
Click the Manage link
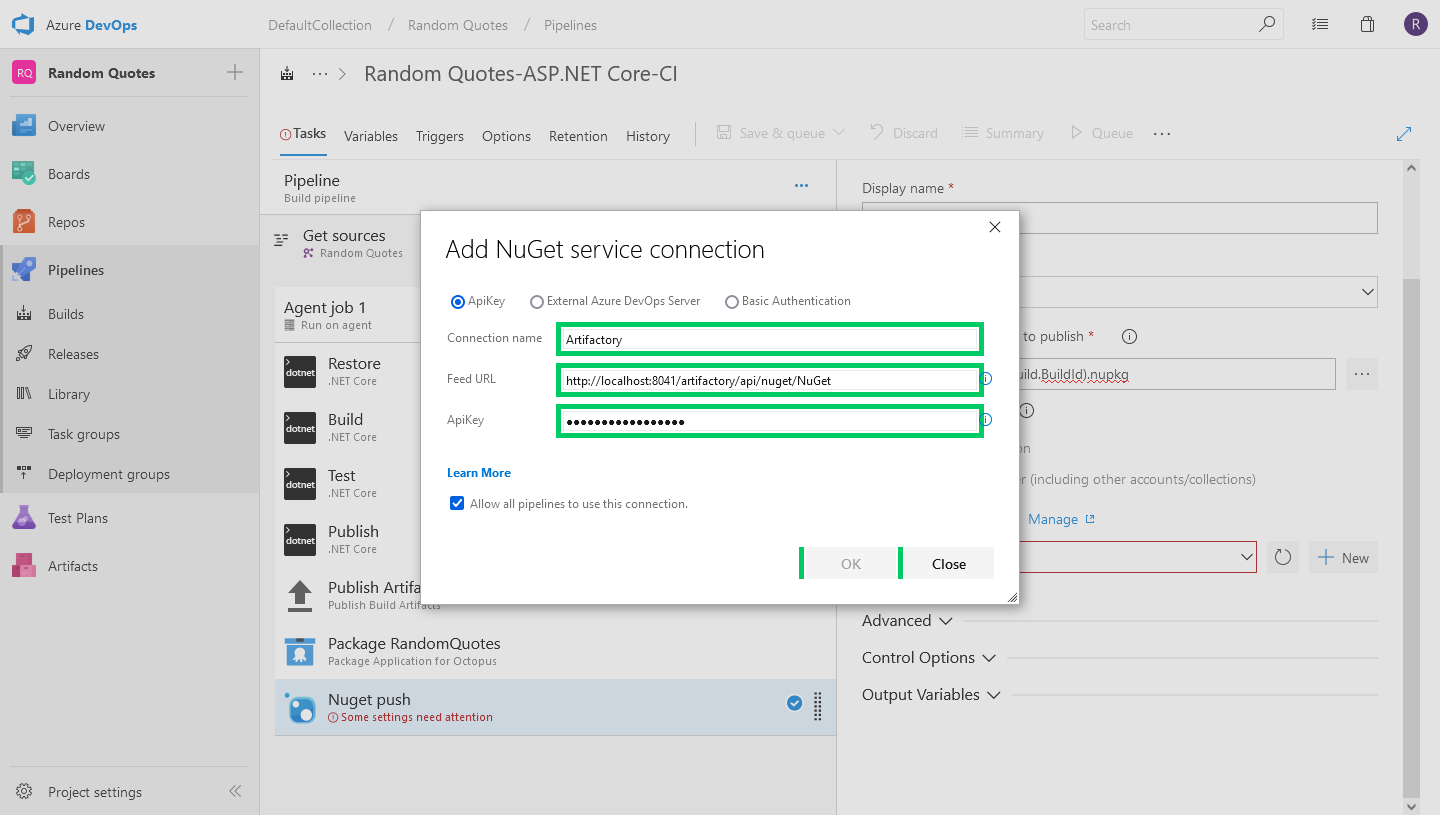coord(1061,519)
